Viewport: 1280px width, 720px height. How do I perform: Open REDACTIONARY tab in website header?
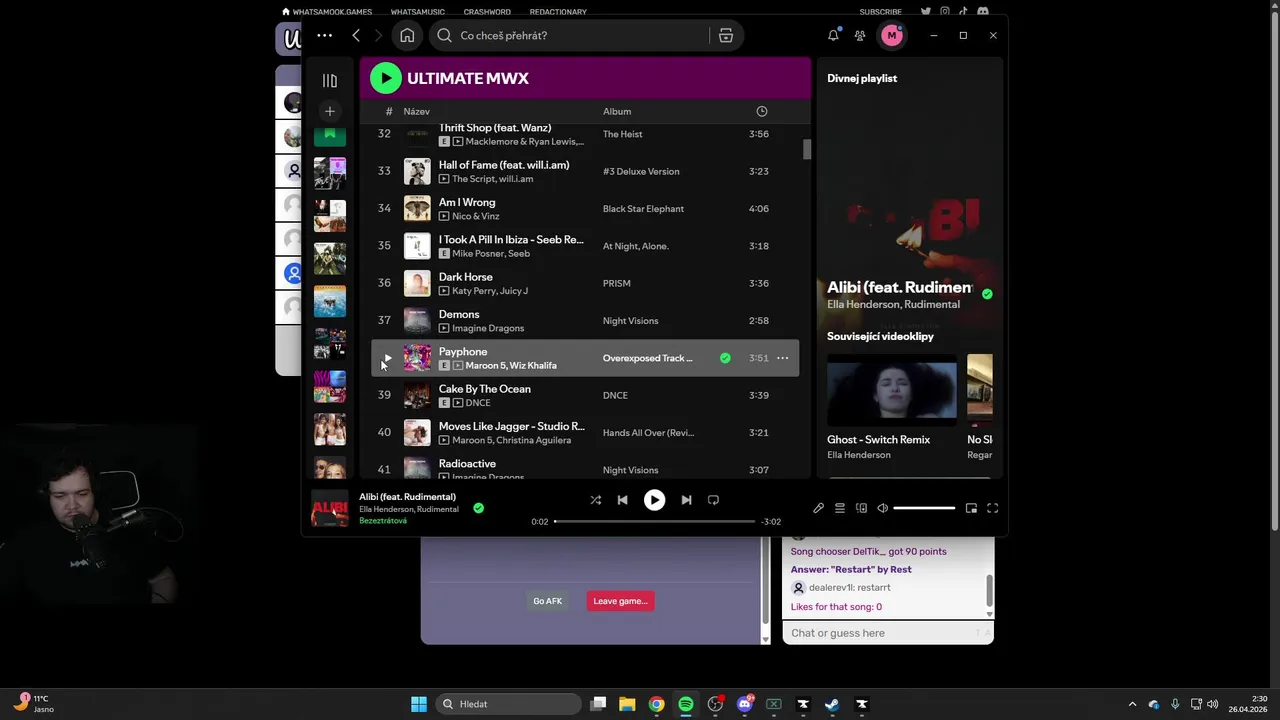[x=558, y=12]
